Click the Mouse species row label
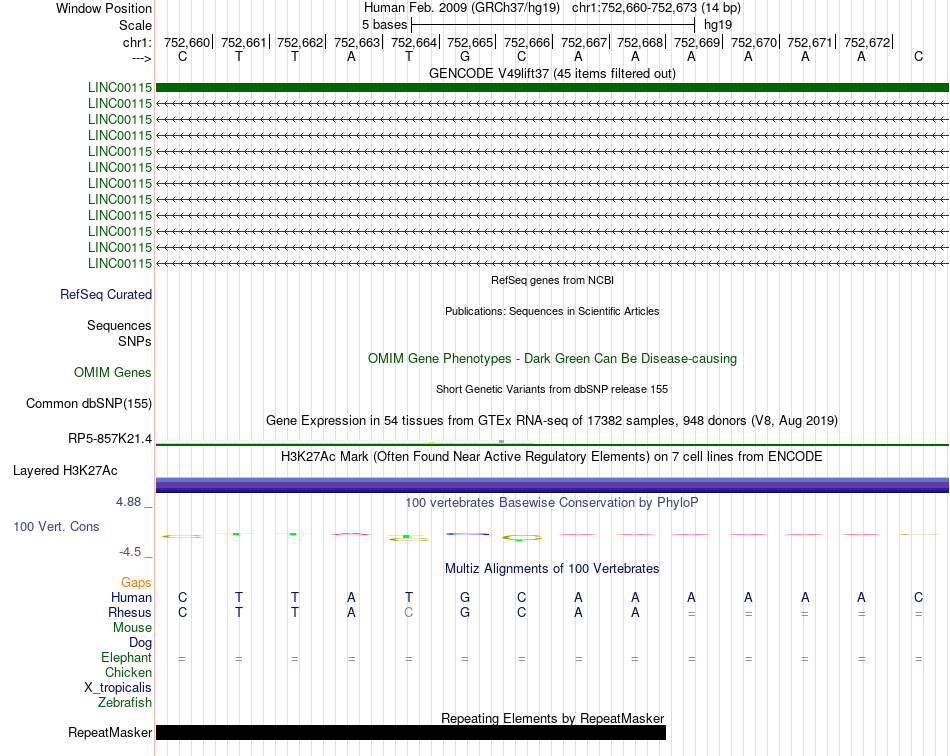950x756 pixels. [133, 628]
